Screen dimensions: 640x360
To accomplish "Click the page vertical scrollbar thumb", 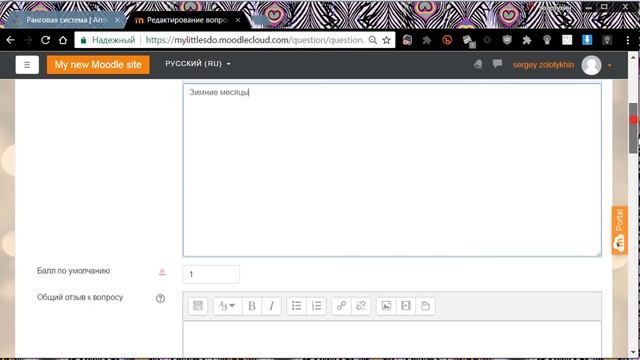I will 633,128.
